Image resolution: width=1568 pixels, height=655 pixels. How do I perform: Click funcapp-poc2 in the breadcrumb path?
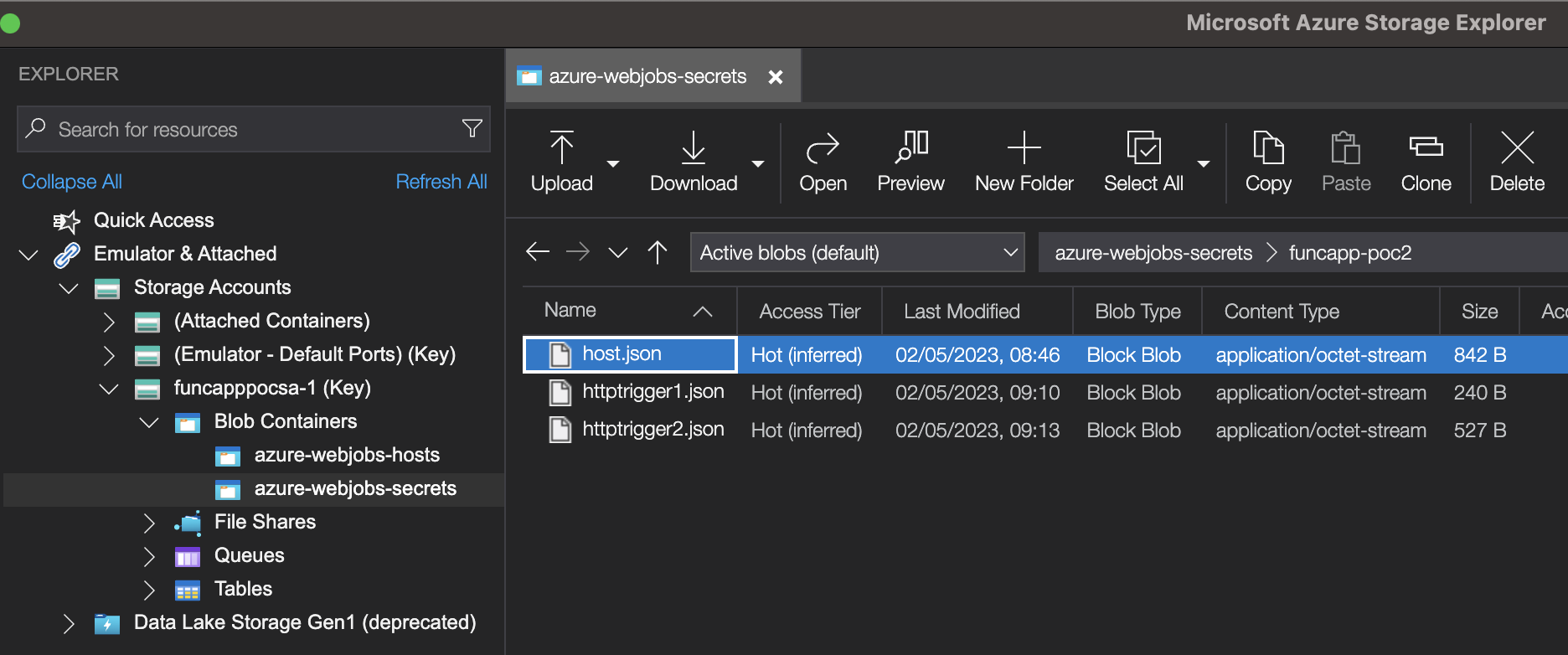(x=1350, y=253)
